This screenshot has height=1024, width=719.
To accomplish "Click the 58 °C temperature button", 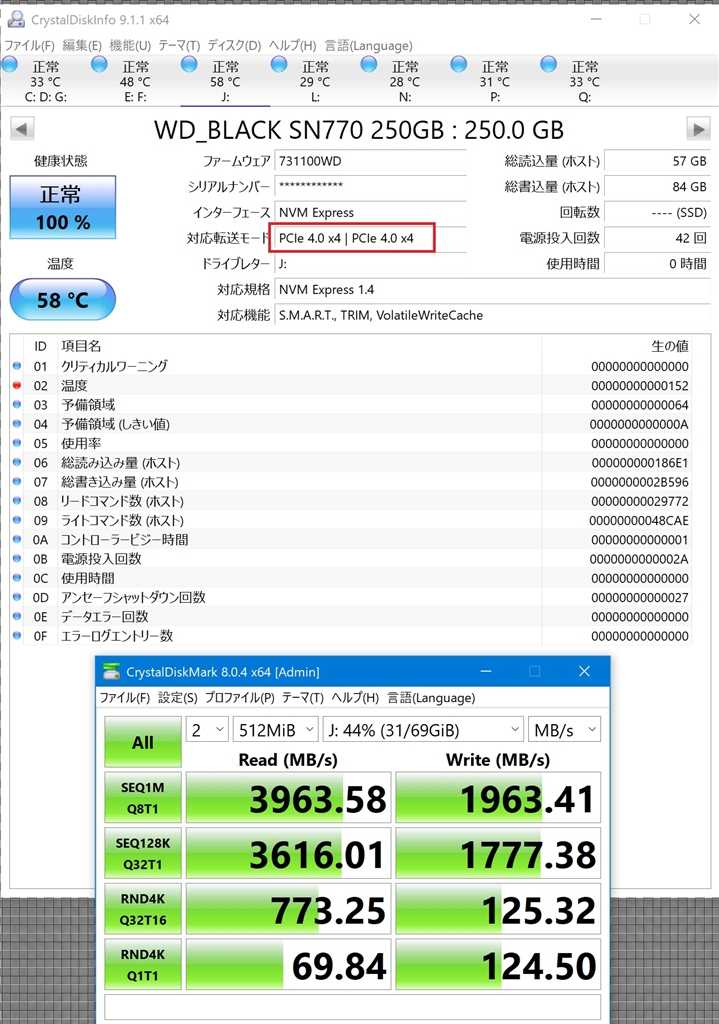I will [63, 300].
